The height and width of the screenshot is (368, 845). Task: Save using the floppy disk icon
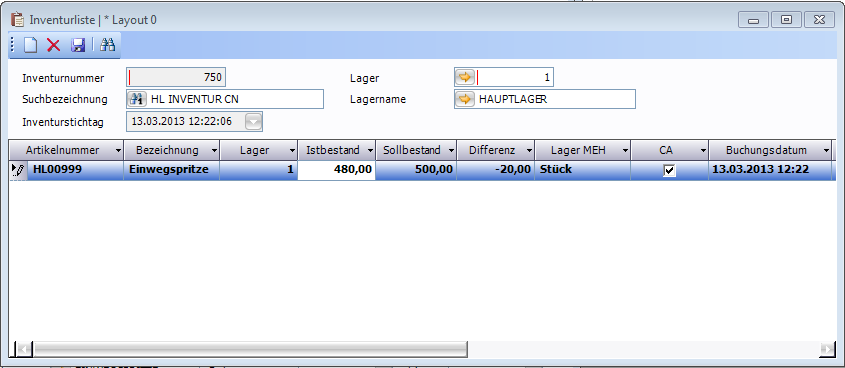point(78,45)
